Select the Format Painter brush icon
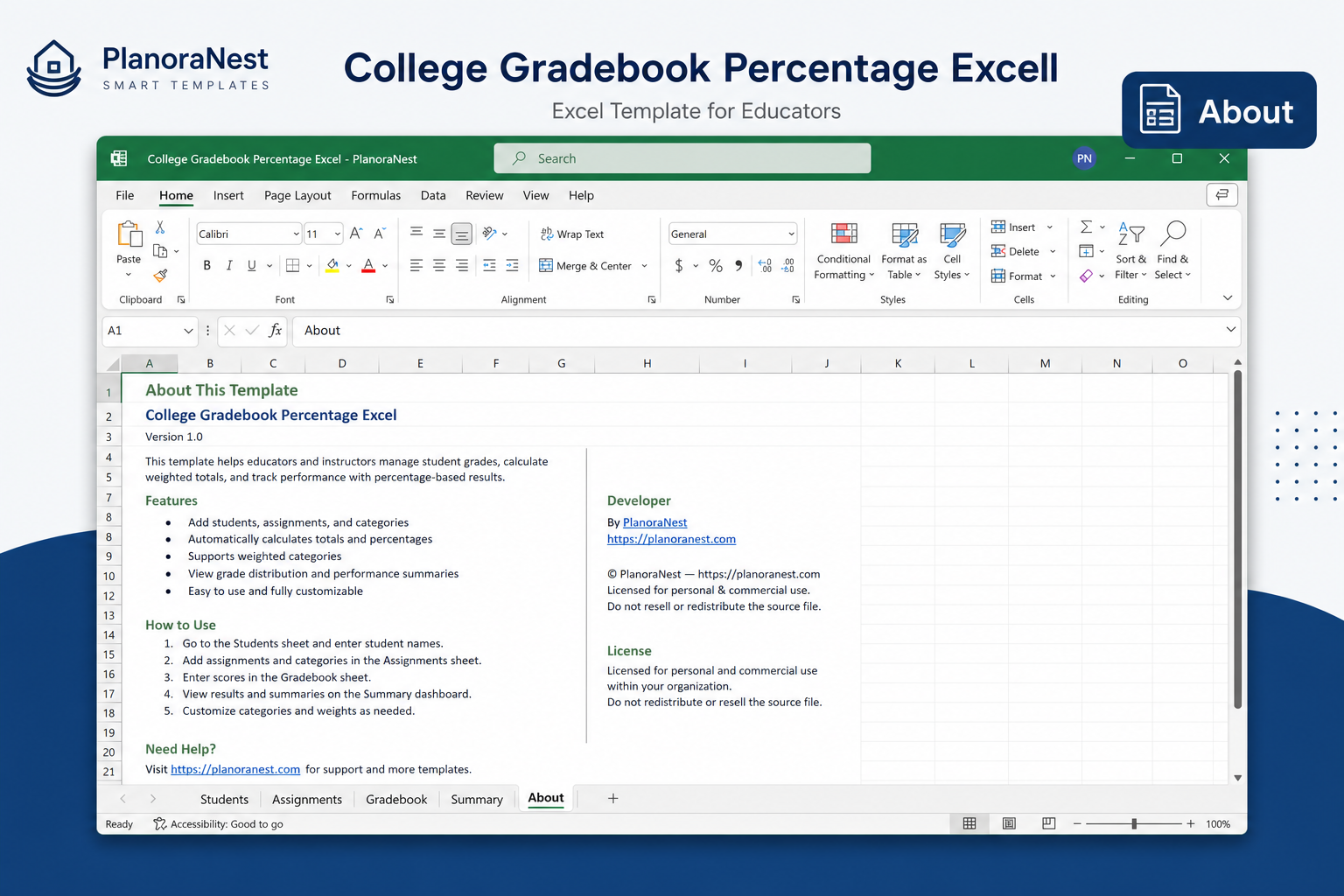The height and width of the screenshot is (896, 1344). click(160, 276)
